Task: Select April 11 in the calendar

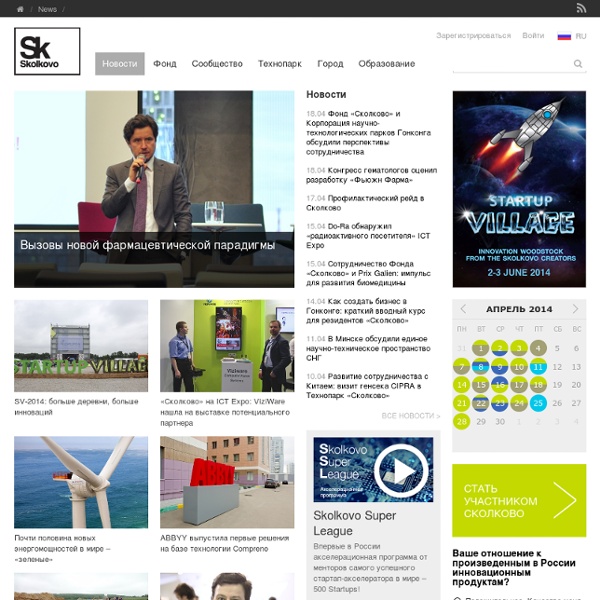Action: (x=538, y=367)
